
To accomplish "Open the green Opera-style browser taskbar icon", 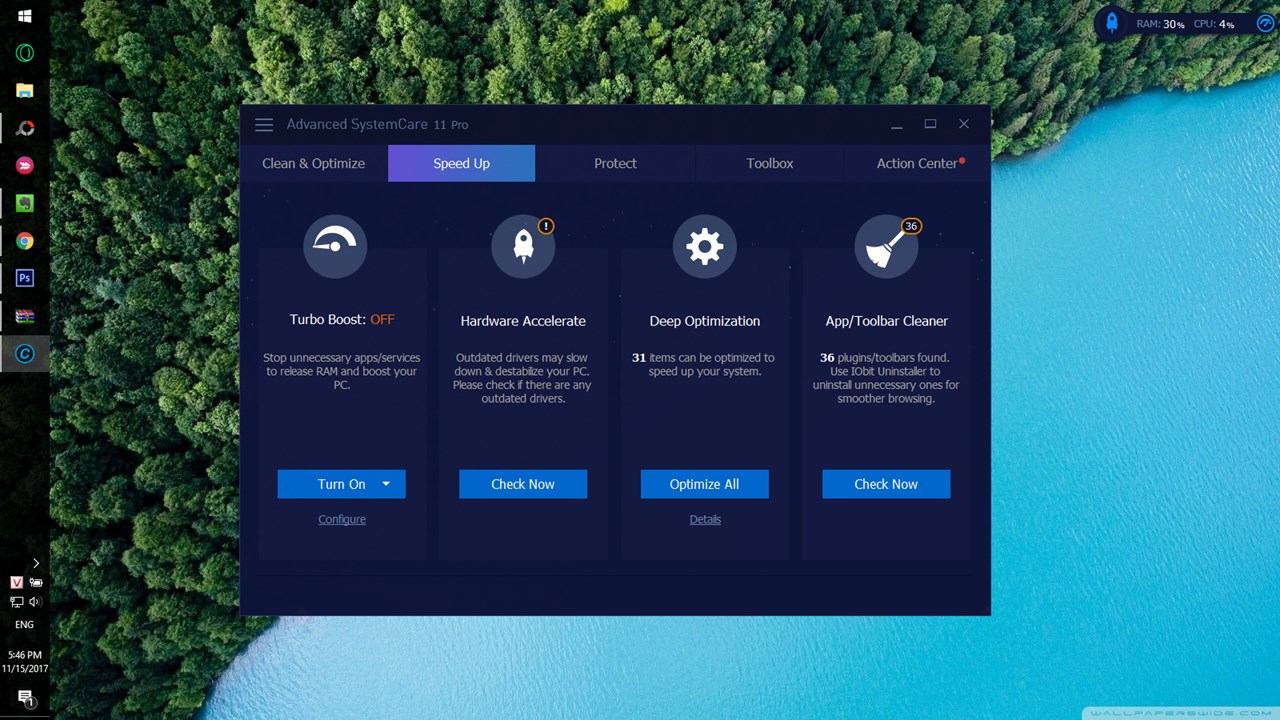I will coord(25,53).
